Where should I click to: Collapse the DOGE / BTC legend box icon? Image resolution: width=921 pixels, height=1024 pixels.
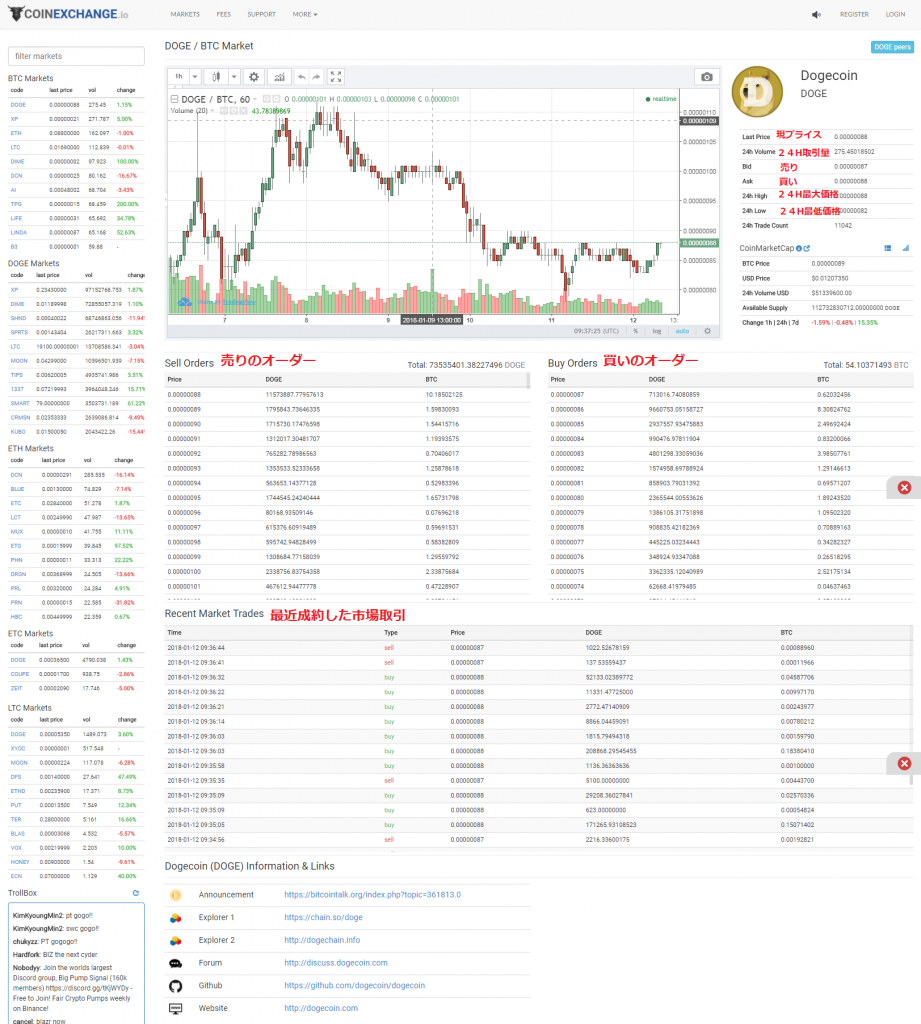[174, 99]
